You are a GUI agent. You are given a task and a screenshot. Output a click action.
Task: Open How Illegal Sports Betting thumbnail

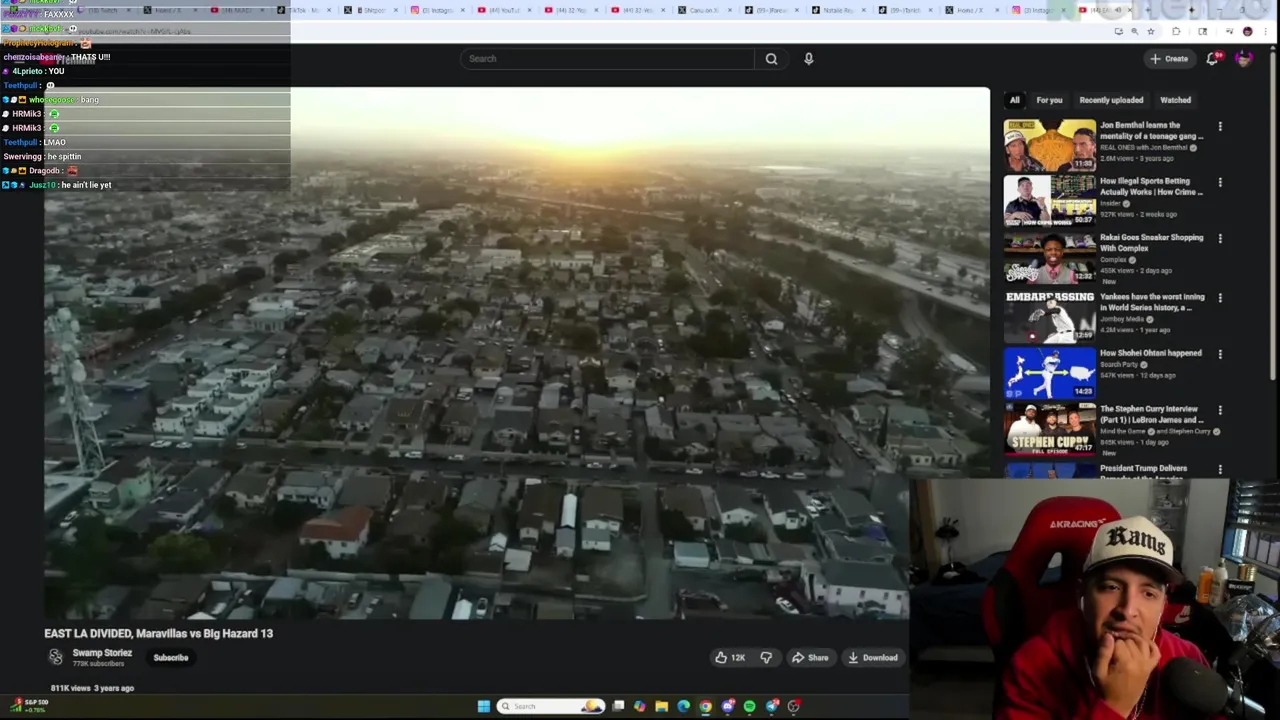(1050, 201)
